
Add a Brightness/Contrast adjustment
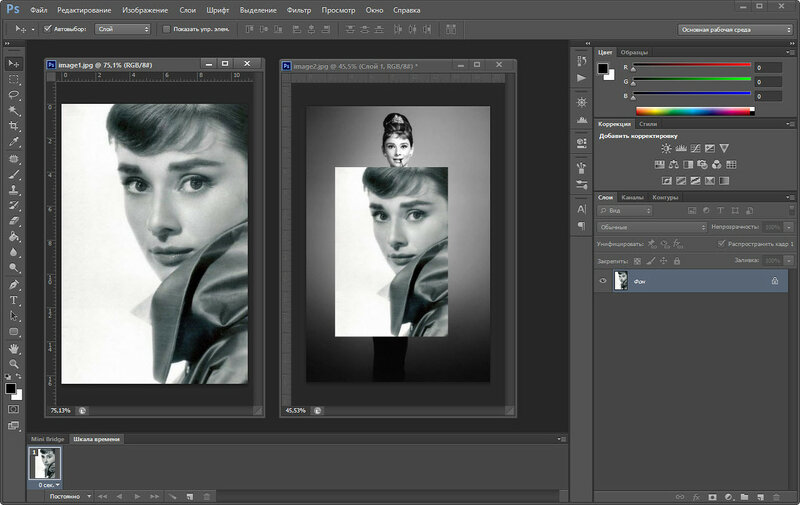(x=666, y=148)
